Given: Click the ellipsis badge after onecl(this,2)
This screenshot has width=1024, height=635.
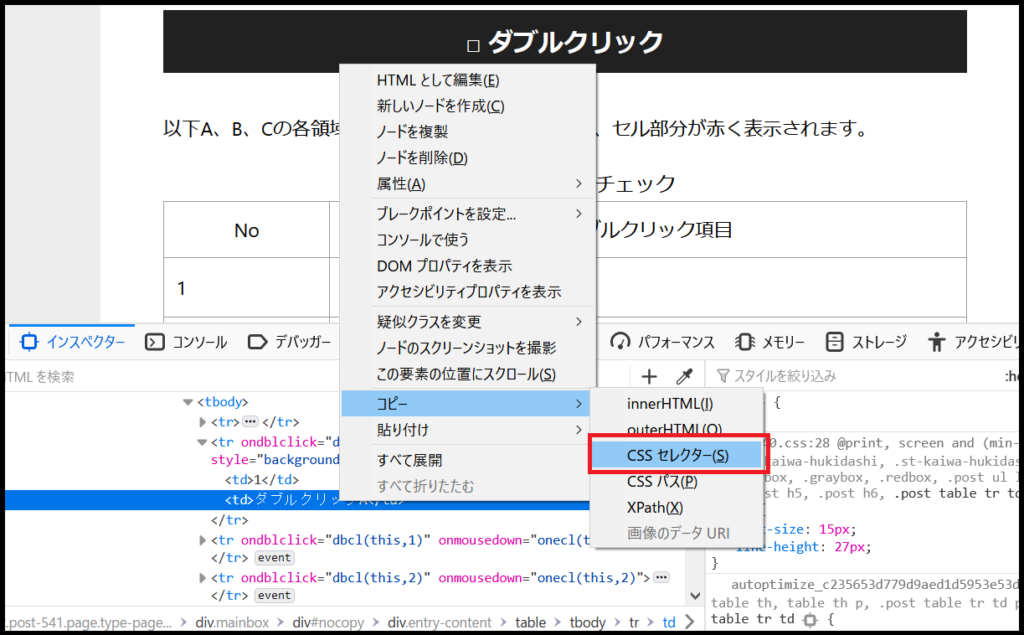Looking at the screenshot, I should (661, 578).
